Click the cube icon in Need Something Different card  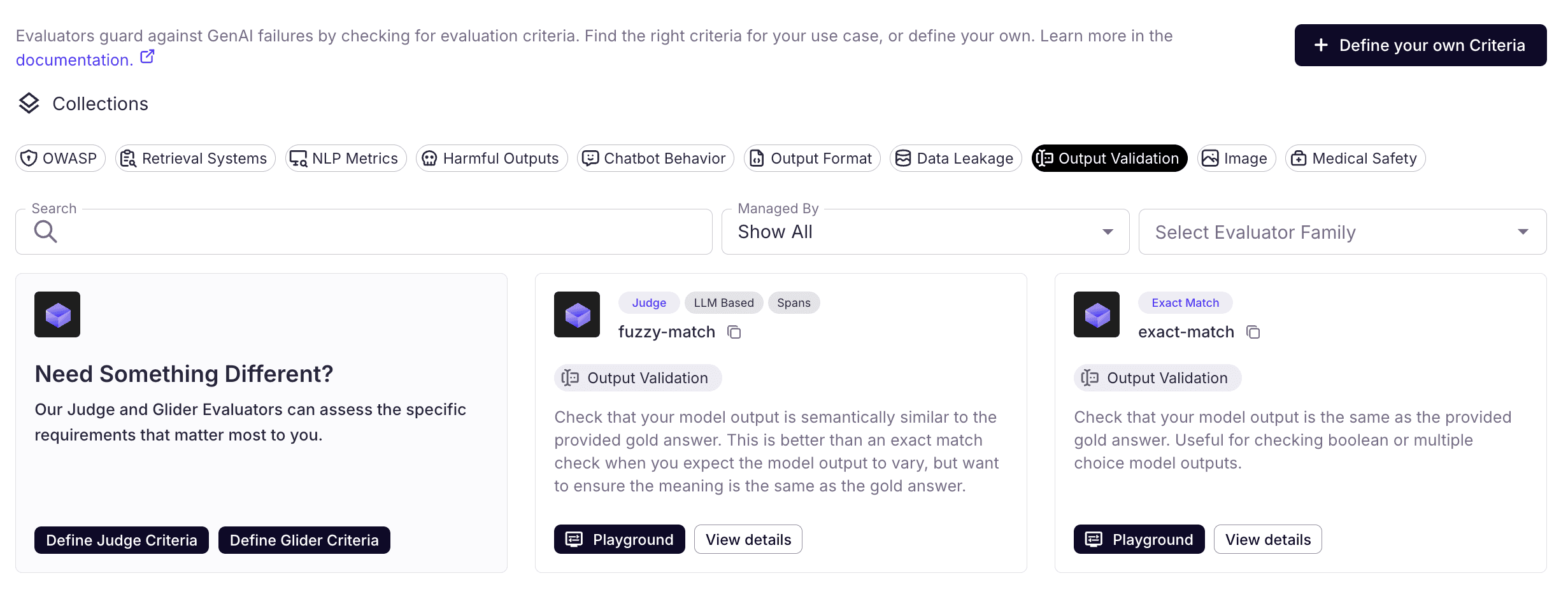click(x=57, y=314)
